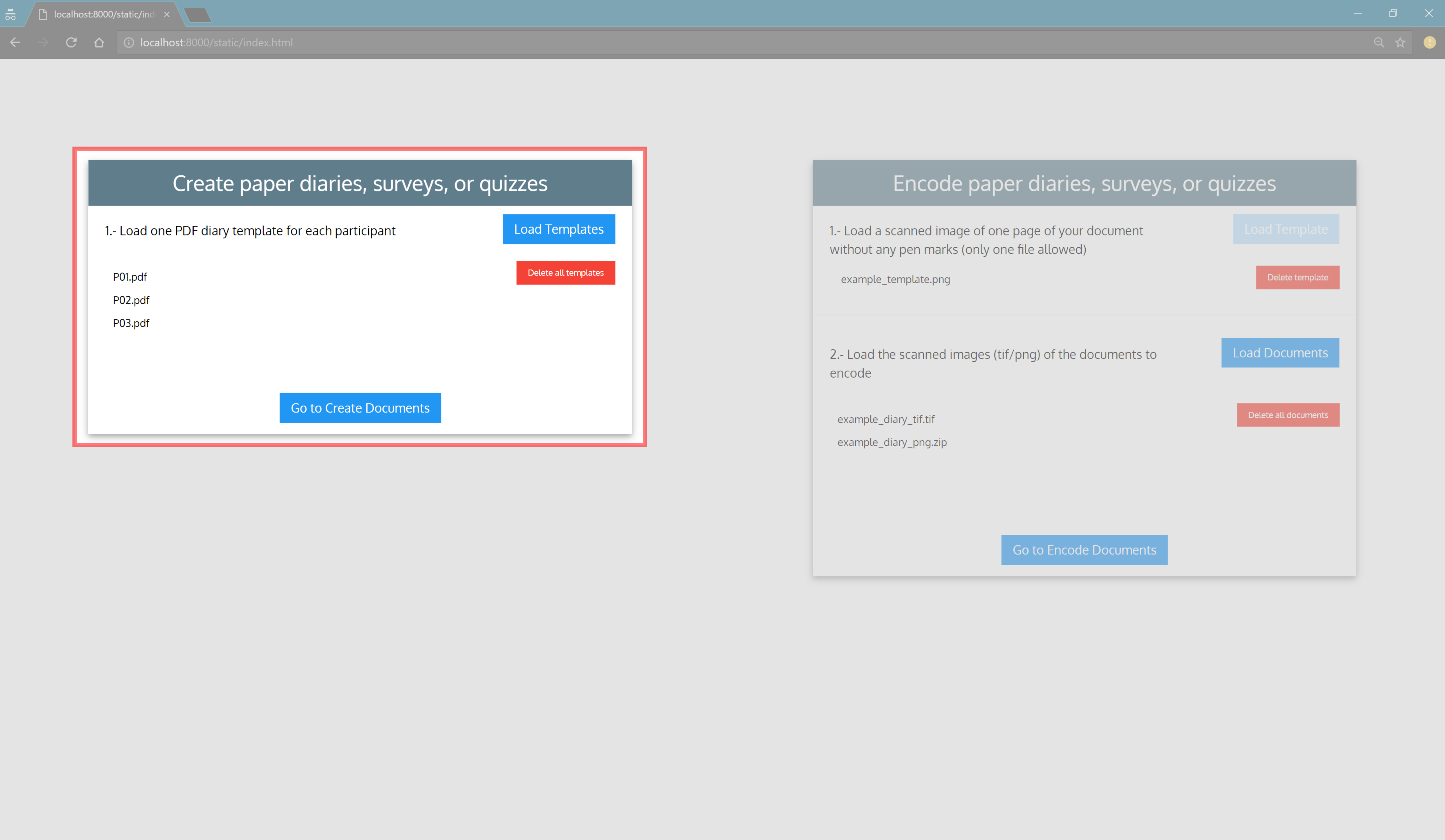Click the incognito icon at window top-left
Screen dimensions: 1445x840
coord(10,14)
